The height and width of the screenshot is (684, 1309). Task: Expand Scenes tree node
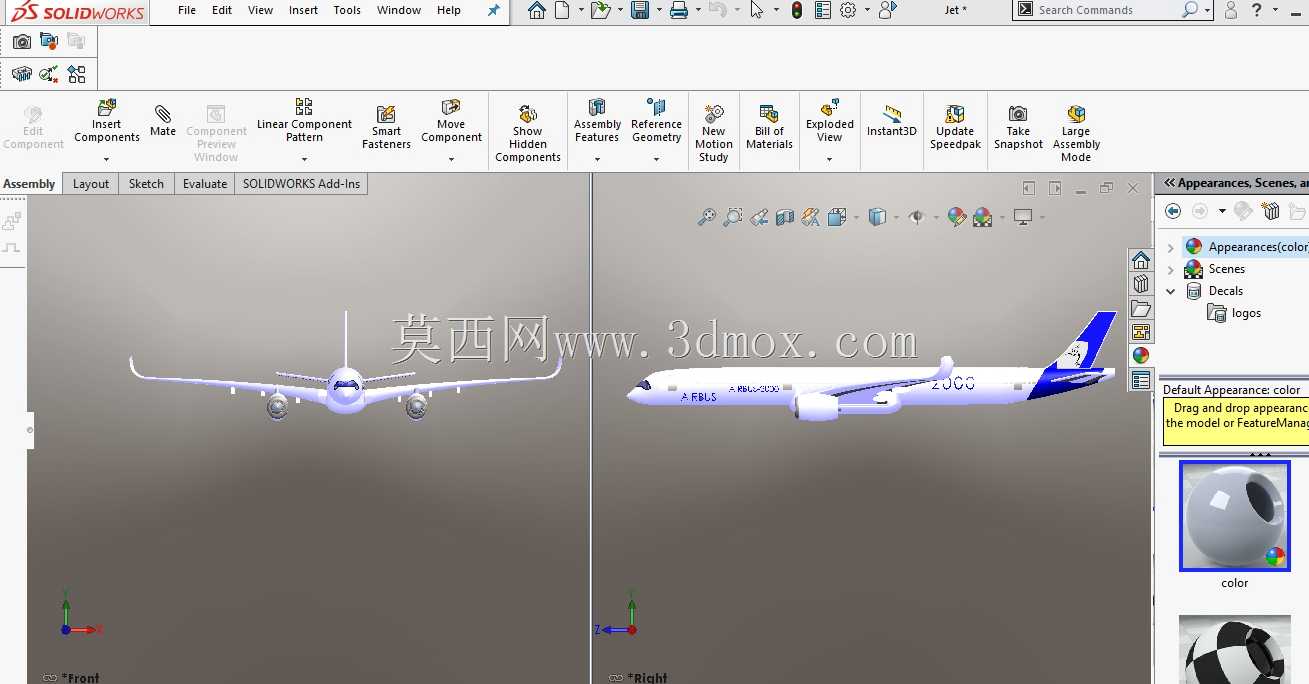[x=1171, y=270]
